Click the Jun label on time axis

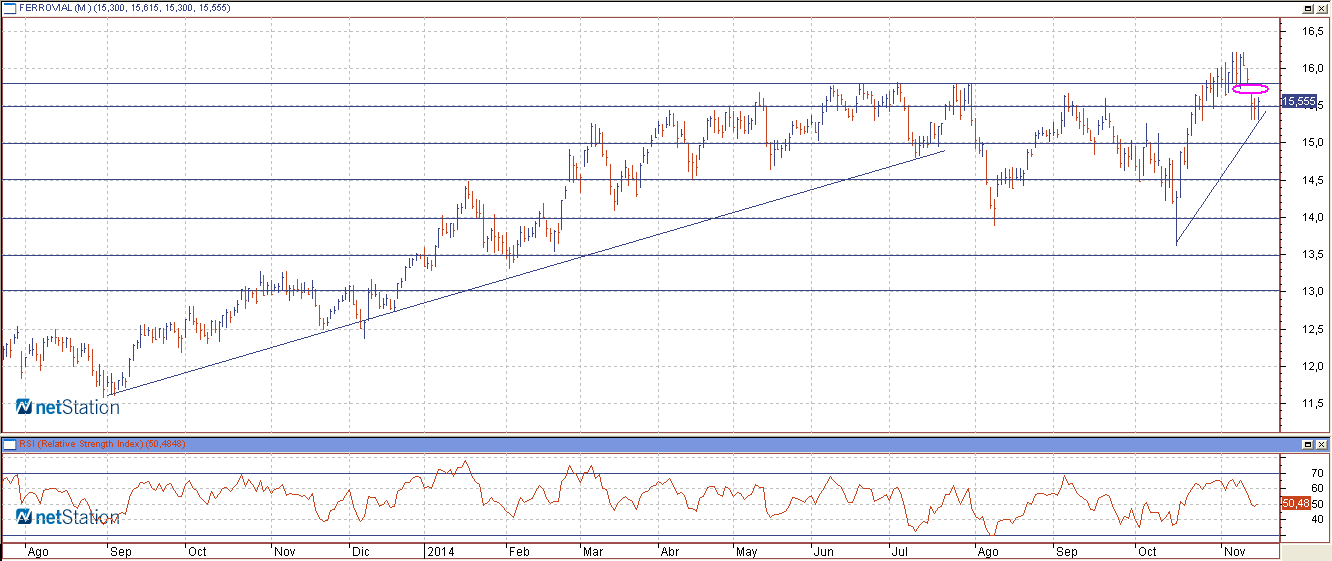click(x=824, y=551)
